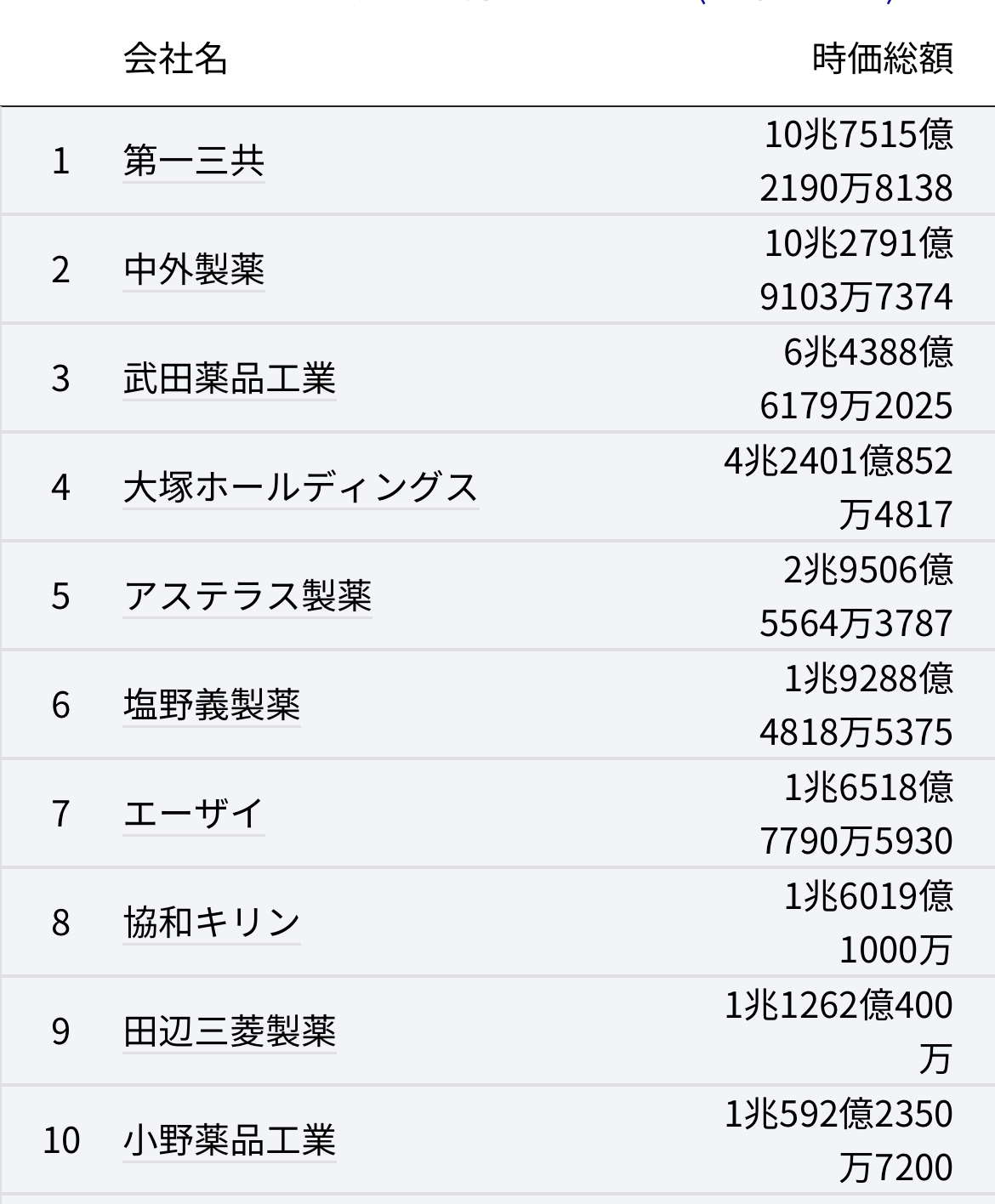This screenshot has width=995, height=1204.
Task: Visit the 田辺三菱製薬 link
Action: click(x=229, y=1031)
